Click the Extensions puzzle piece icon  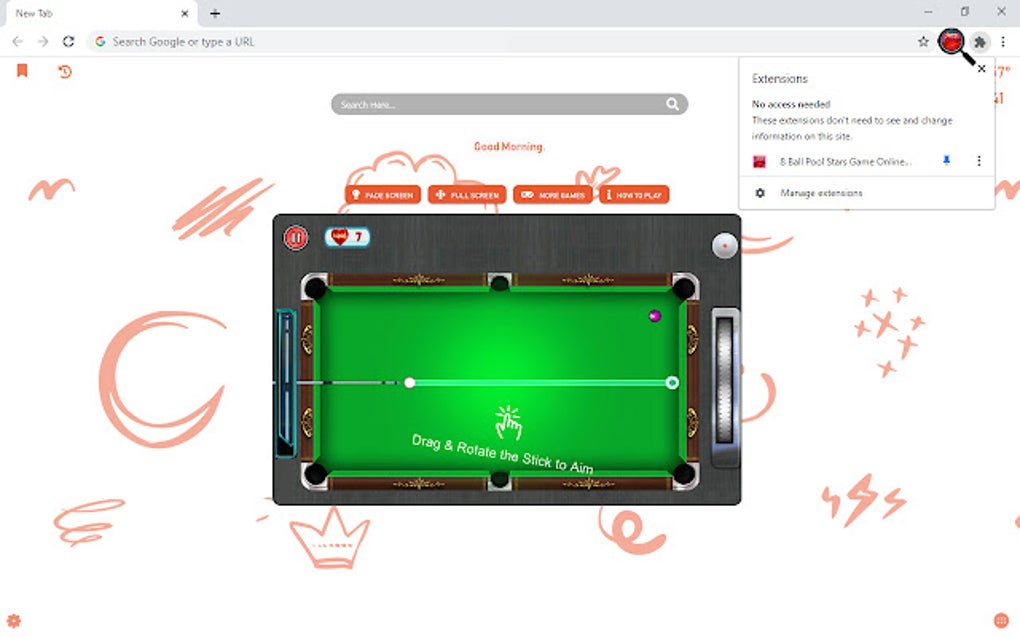[979, 42]
